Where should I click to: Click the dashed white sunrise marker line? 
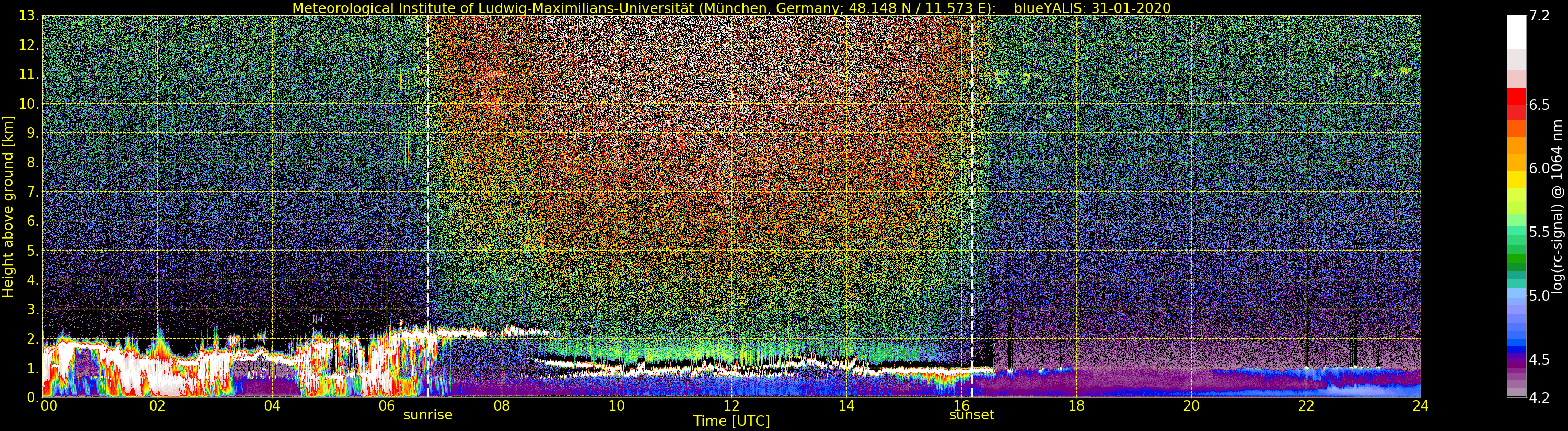428,206
